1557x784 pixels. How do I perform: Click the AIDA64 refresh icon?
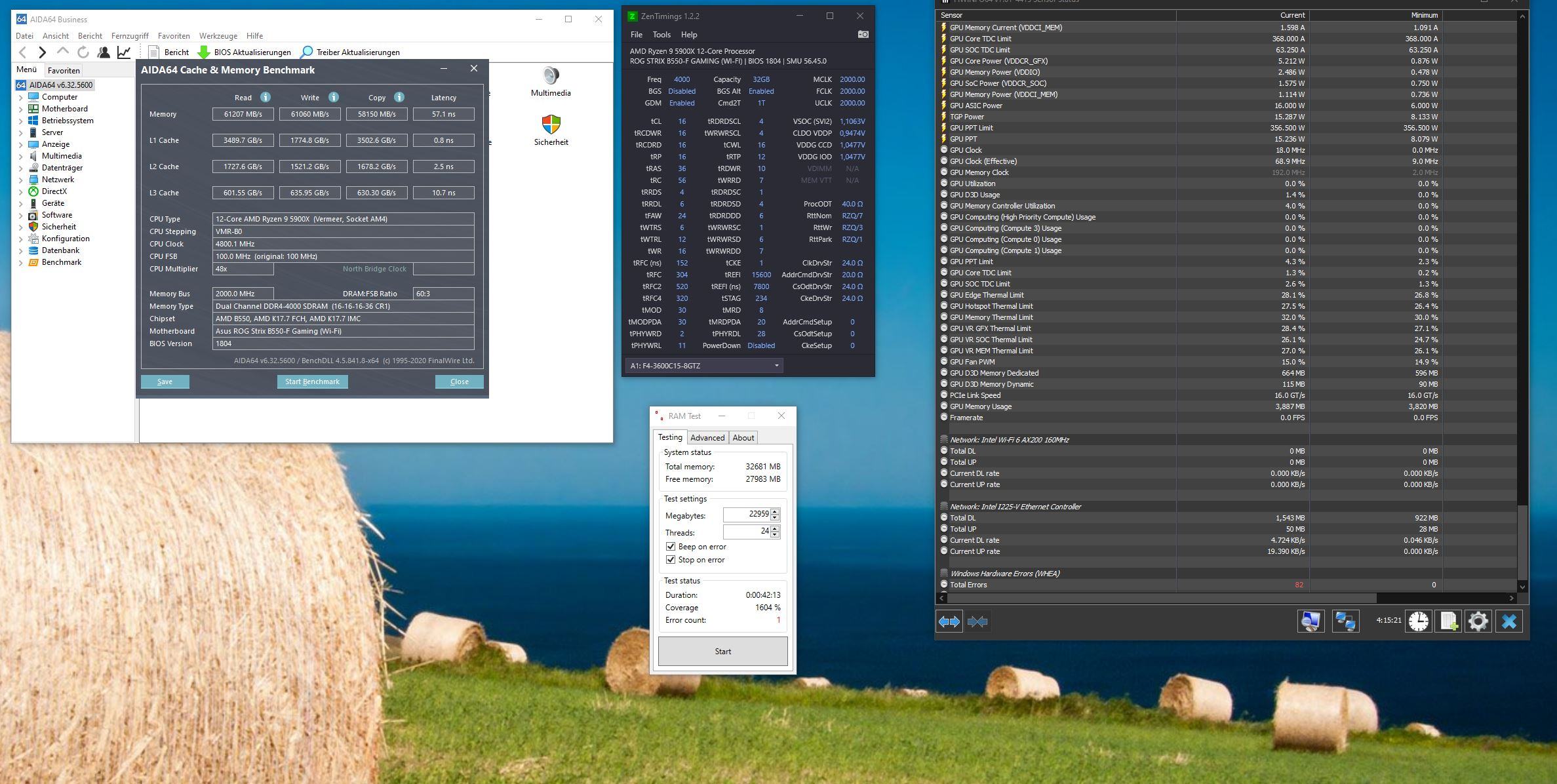[83, 52]
